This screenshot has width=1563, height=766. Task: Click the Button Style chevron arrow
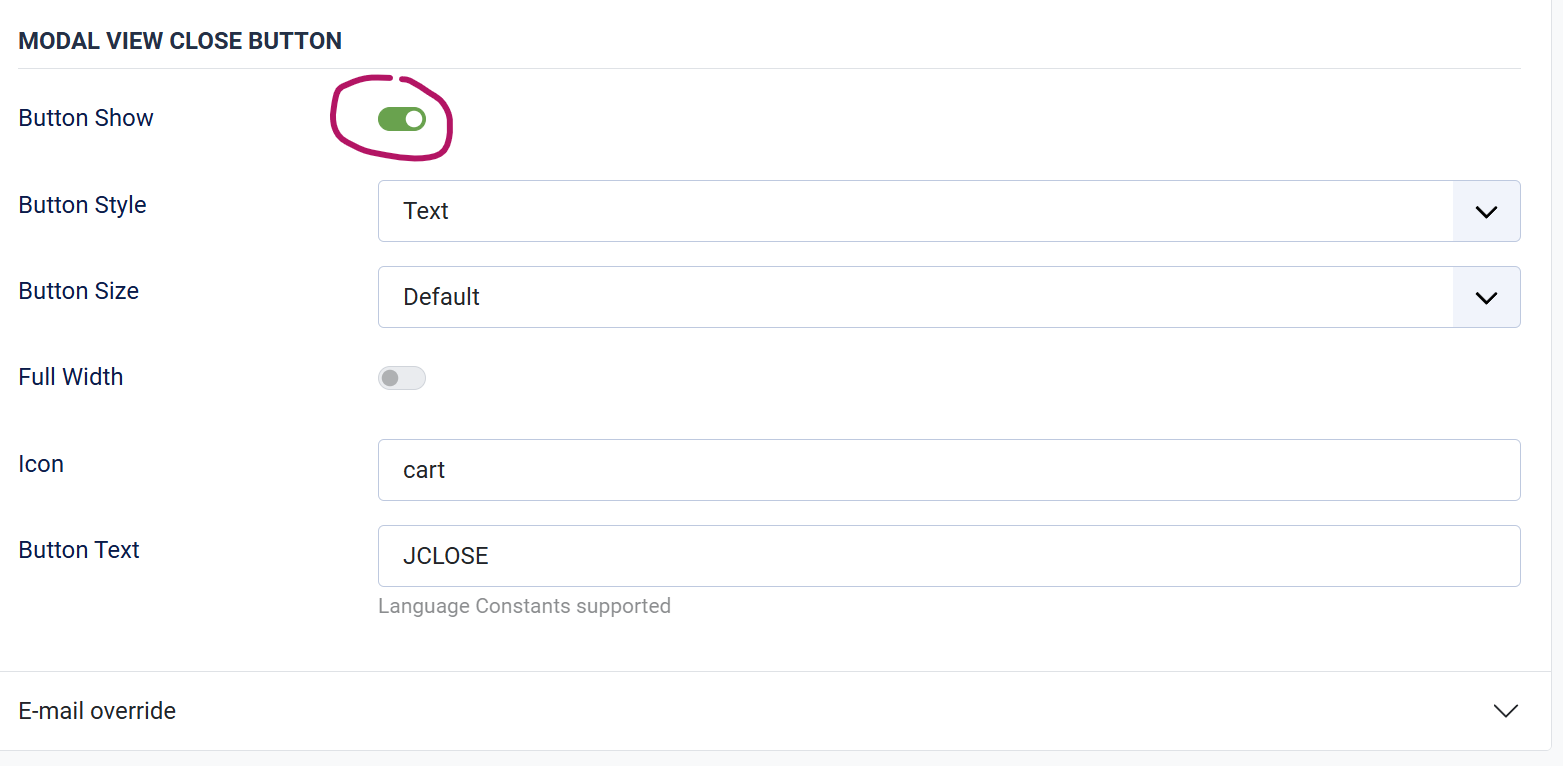click(x=1486, y=211)
